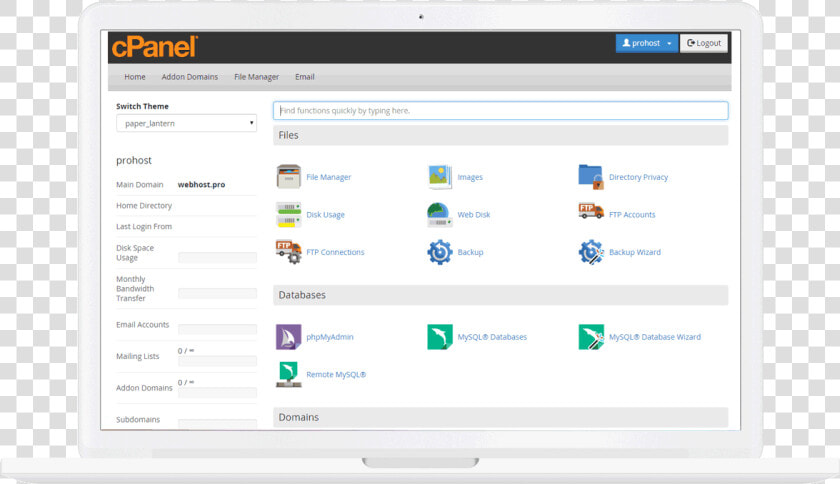
Task: Select File Manager in the nav bar
Action: tap(256, 77)
